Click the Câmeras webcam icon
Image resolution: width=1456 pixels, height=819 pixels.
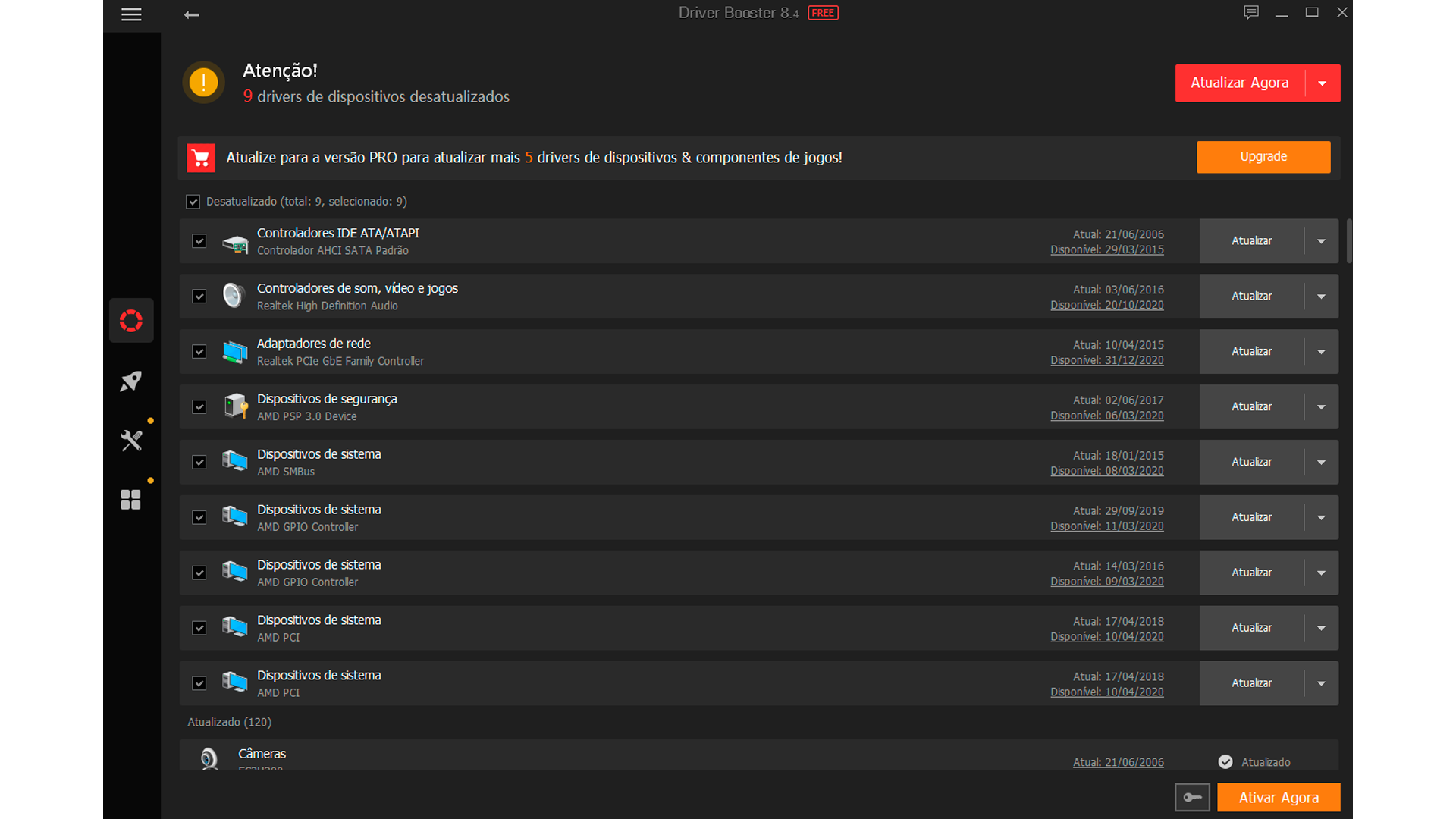pos(209,758)
